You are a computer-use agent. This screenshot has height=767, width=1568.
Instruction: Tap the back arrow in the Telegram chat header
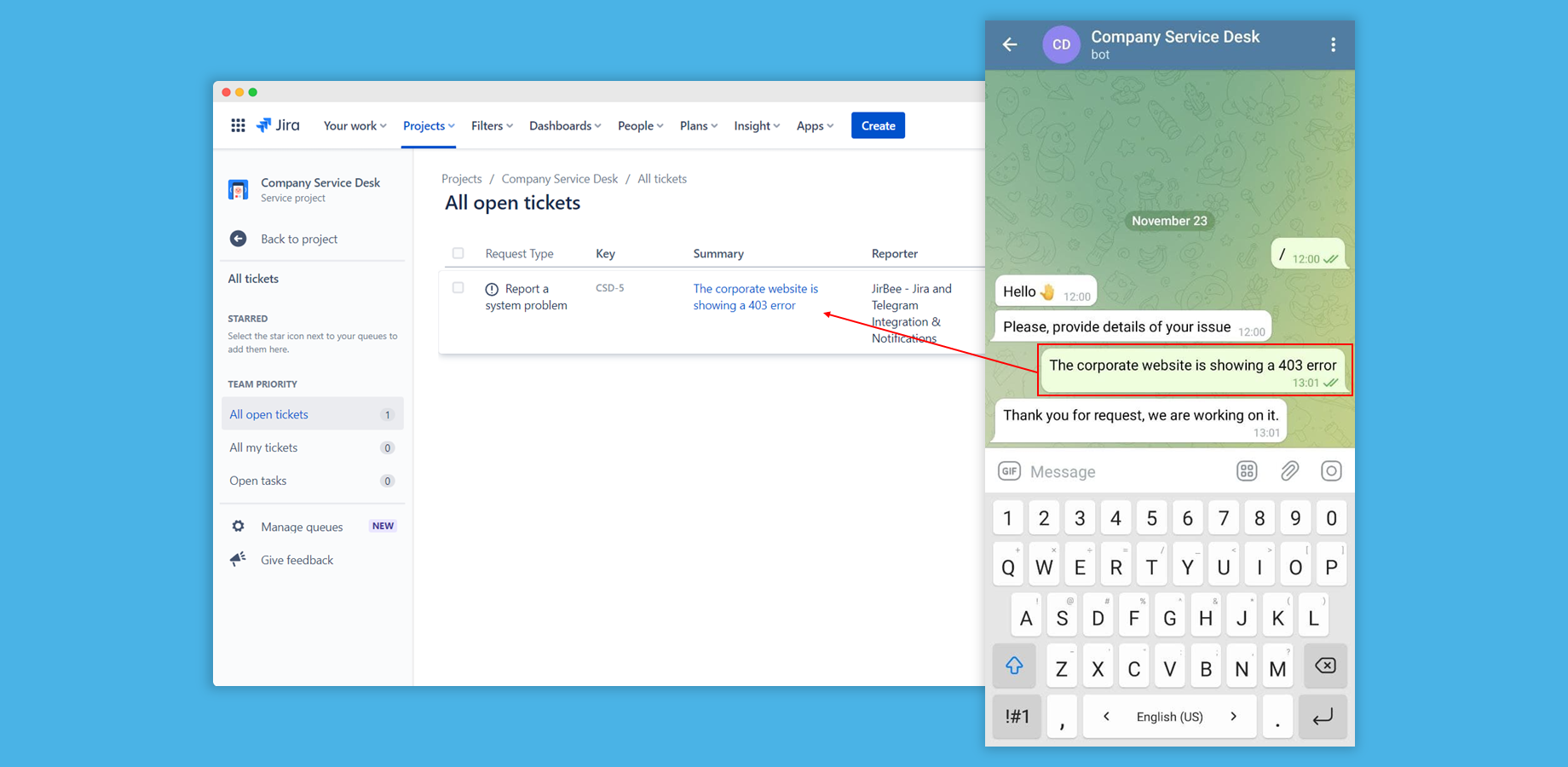tap(1011, 44)
